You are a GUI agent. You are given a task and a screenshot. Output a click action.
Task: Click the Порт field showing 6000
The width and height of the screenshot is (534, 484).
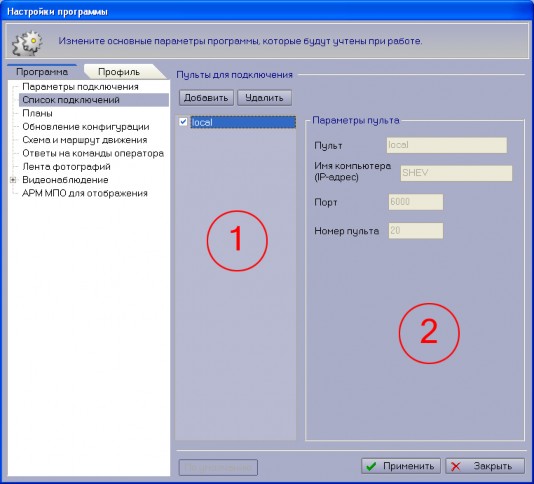(x=416, y=202)
